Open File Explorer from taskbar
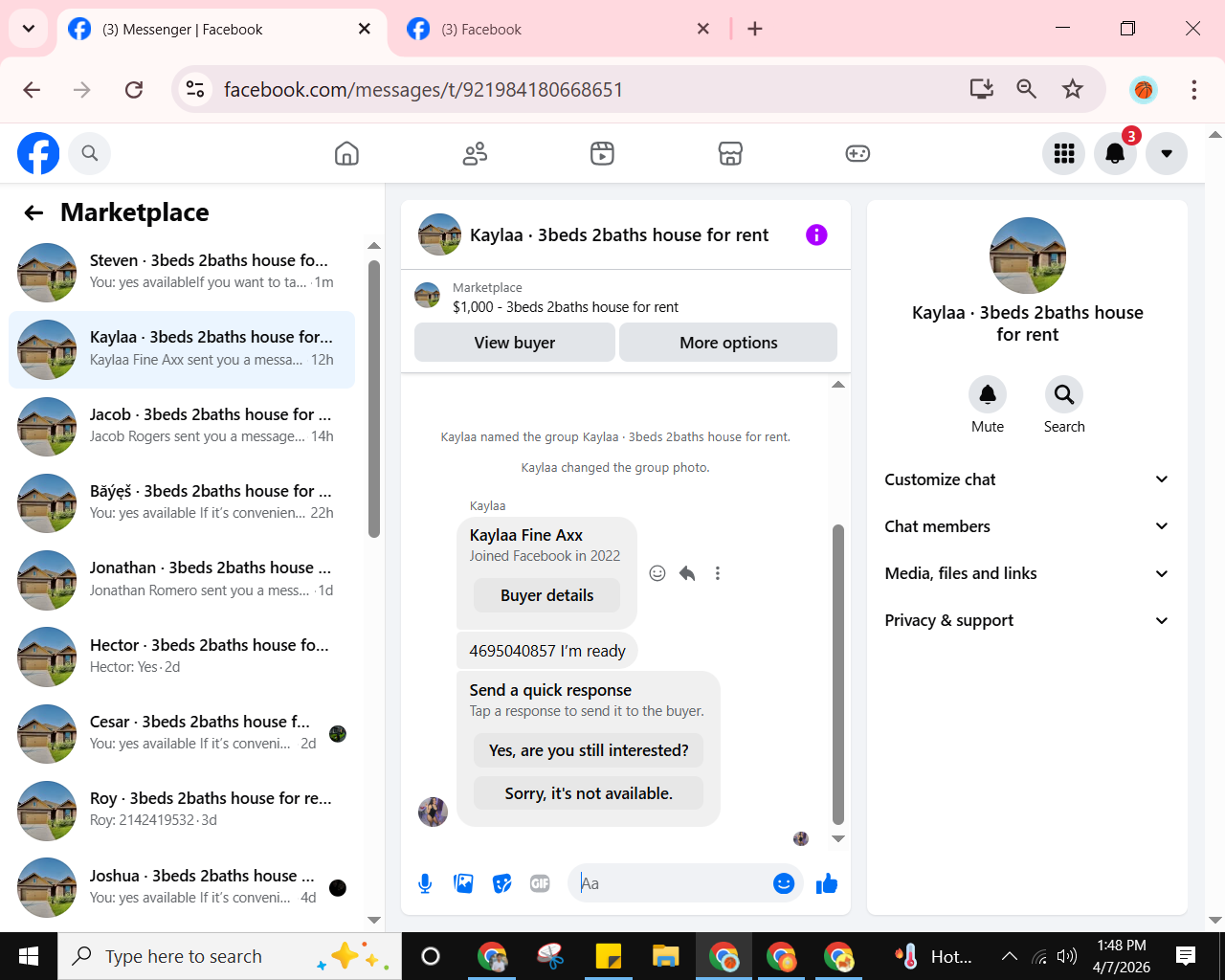The height and width of the screenshot is (980, 1225). click(666, 956)
